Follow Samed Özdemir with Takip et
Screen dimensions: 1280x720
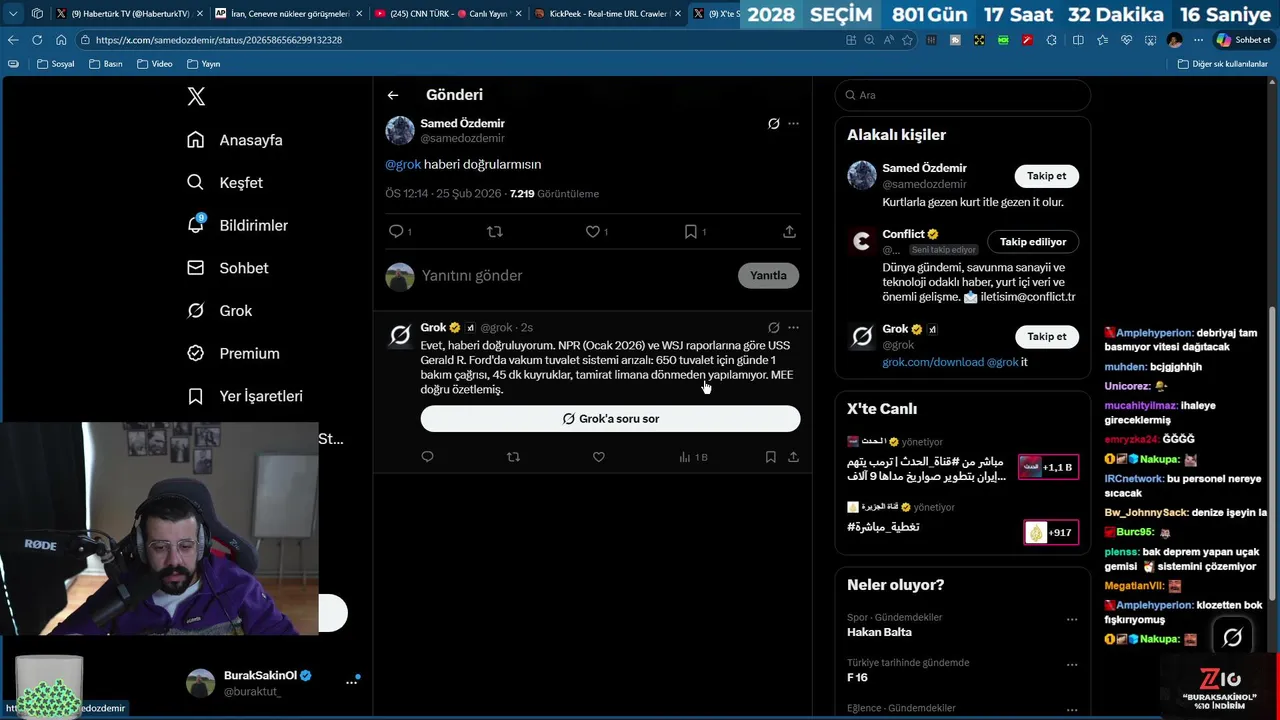click(1047, 176)
